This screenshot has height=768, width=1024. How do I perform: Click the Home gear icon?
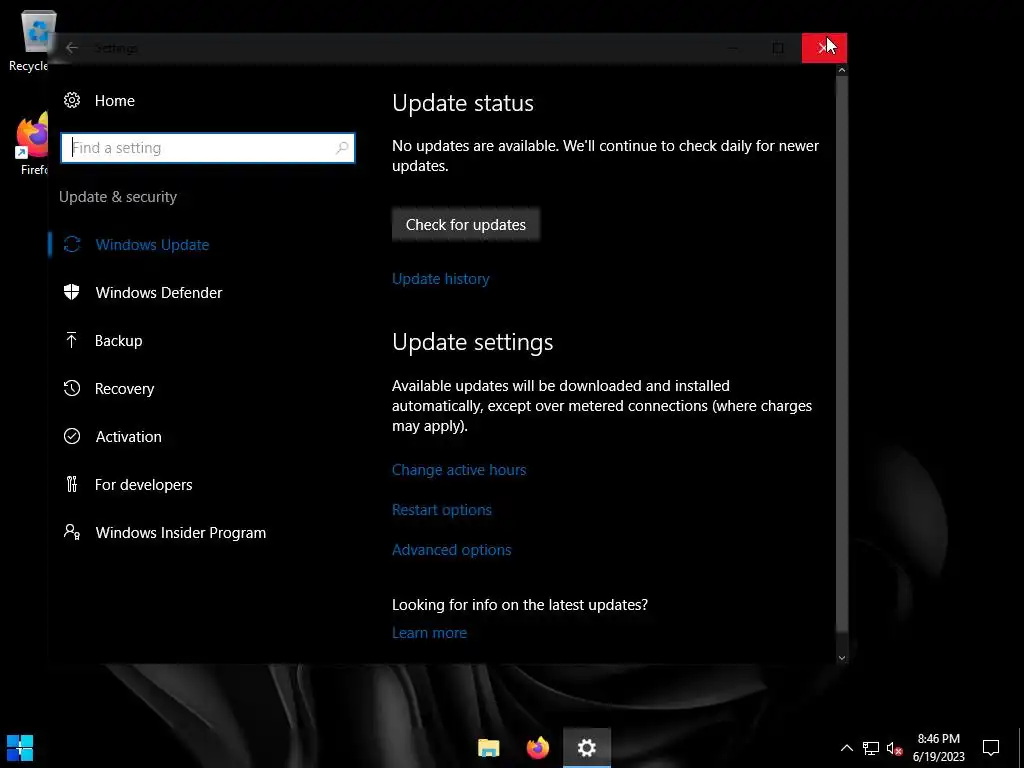(x=72, y=100)
